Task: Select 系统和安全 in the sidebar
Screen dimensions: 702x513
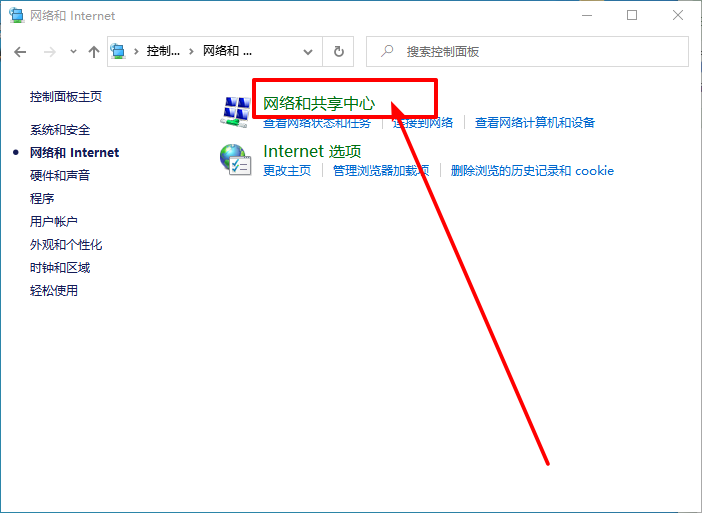Action: click(60, 130)
